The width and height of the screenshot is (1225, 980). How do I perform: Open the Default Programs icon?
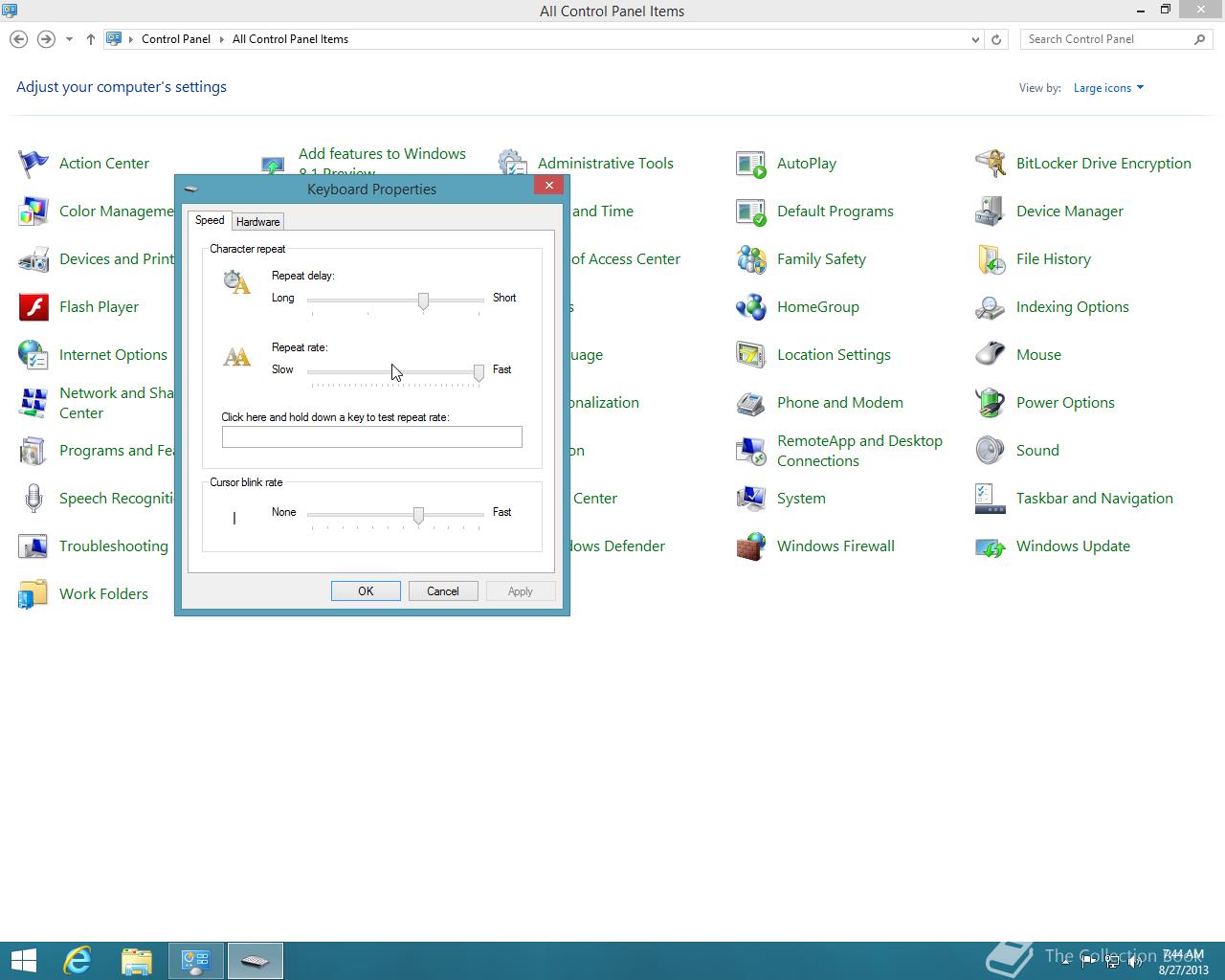tap(751, 212)
